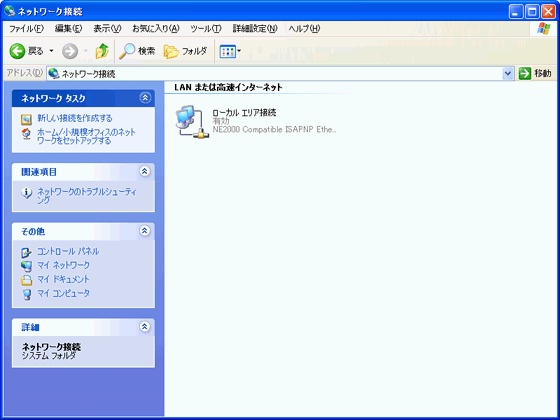Collapse the Details panel chevron

(144, 326)
